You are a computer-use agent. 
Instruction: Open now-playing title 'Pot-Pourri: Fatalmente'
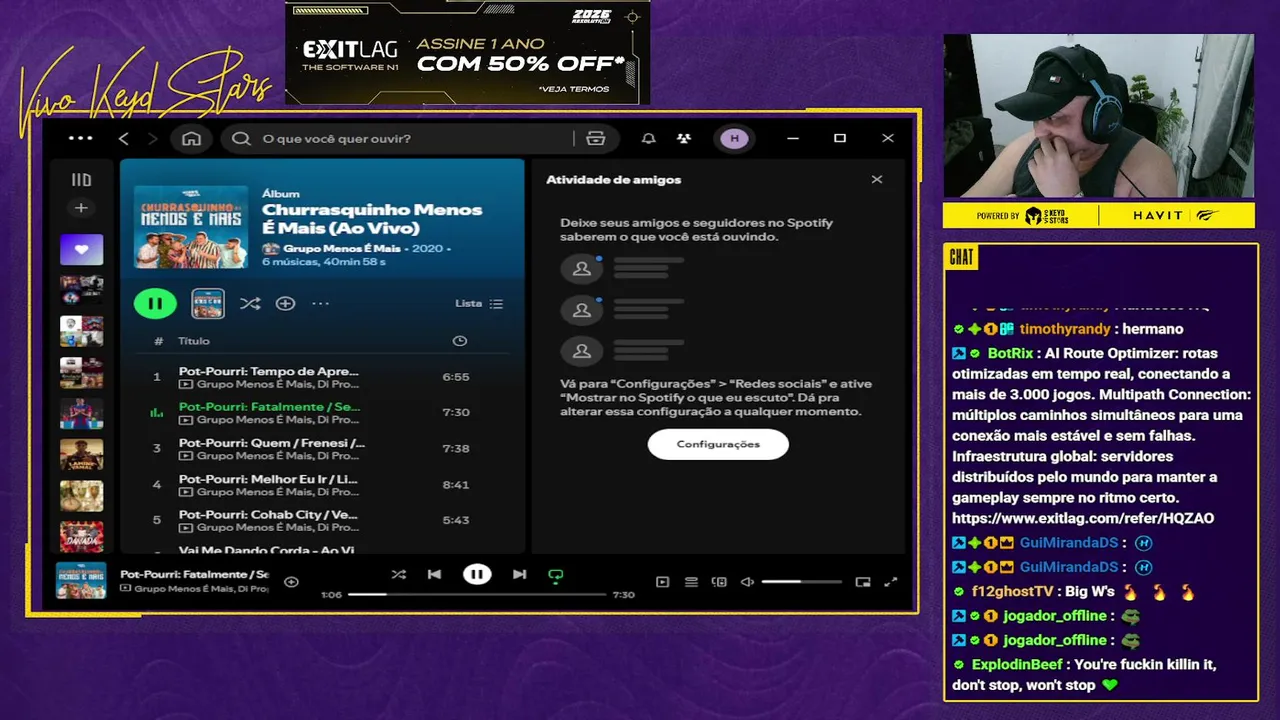[x=194, y=574]
